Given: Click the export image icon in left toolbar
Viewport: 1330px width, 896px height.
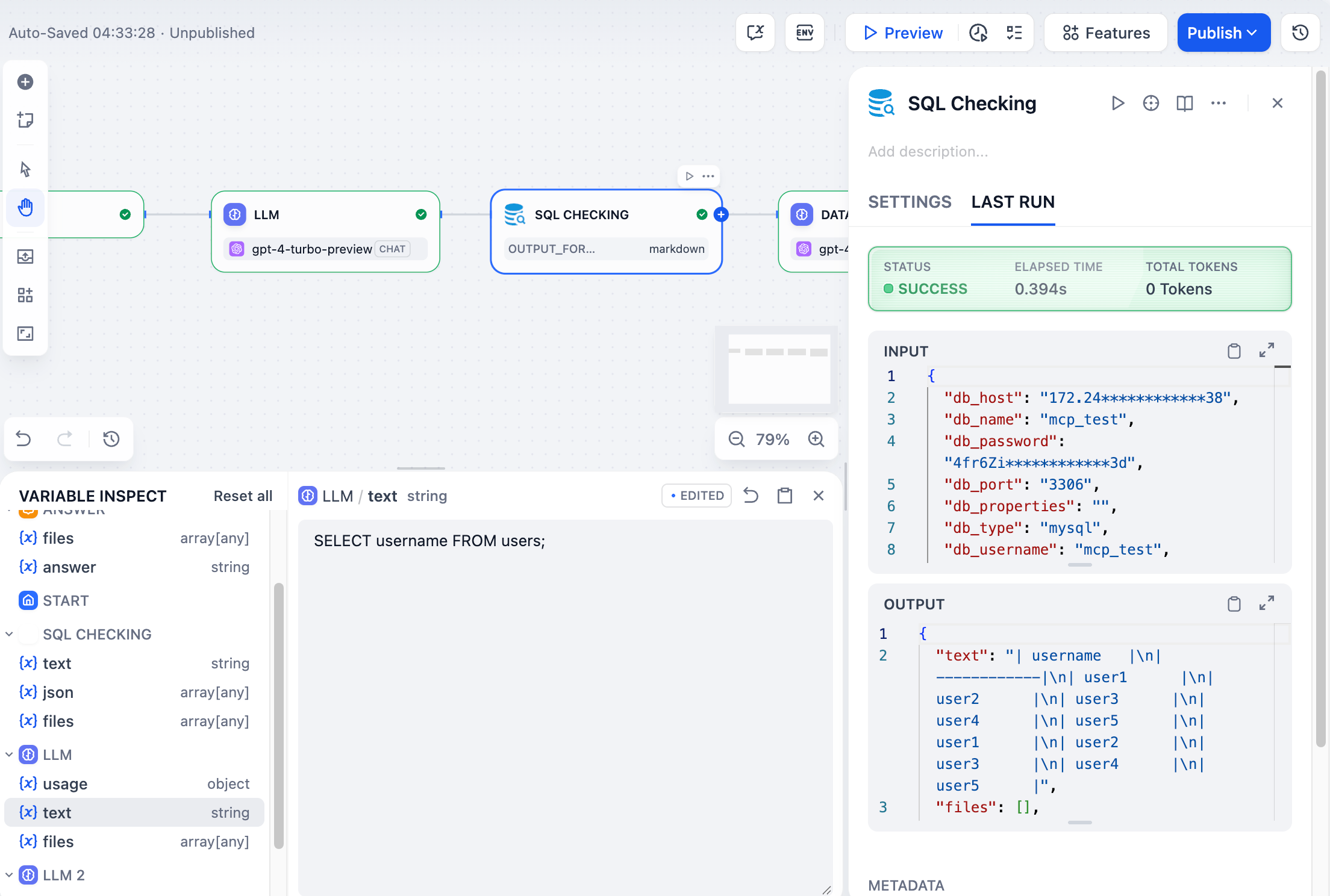Looking at the screenshot, I should [25, 257].
